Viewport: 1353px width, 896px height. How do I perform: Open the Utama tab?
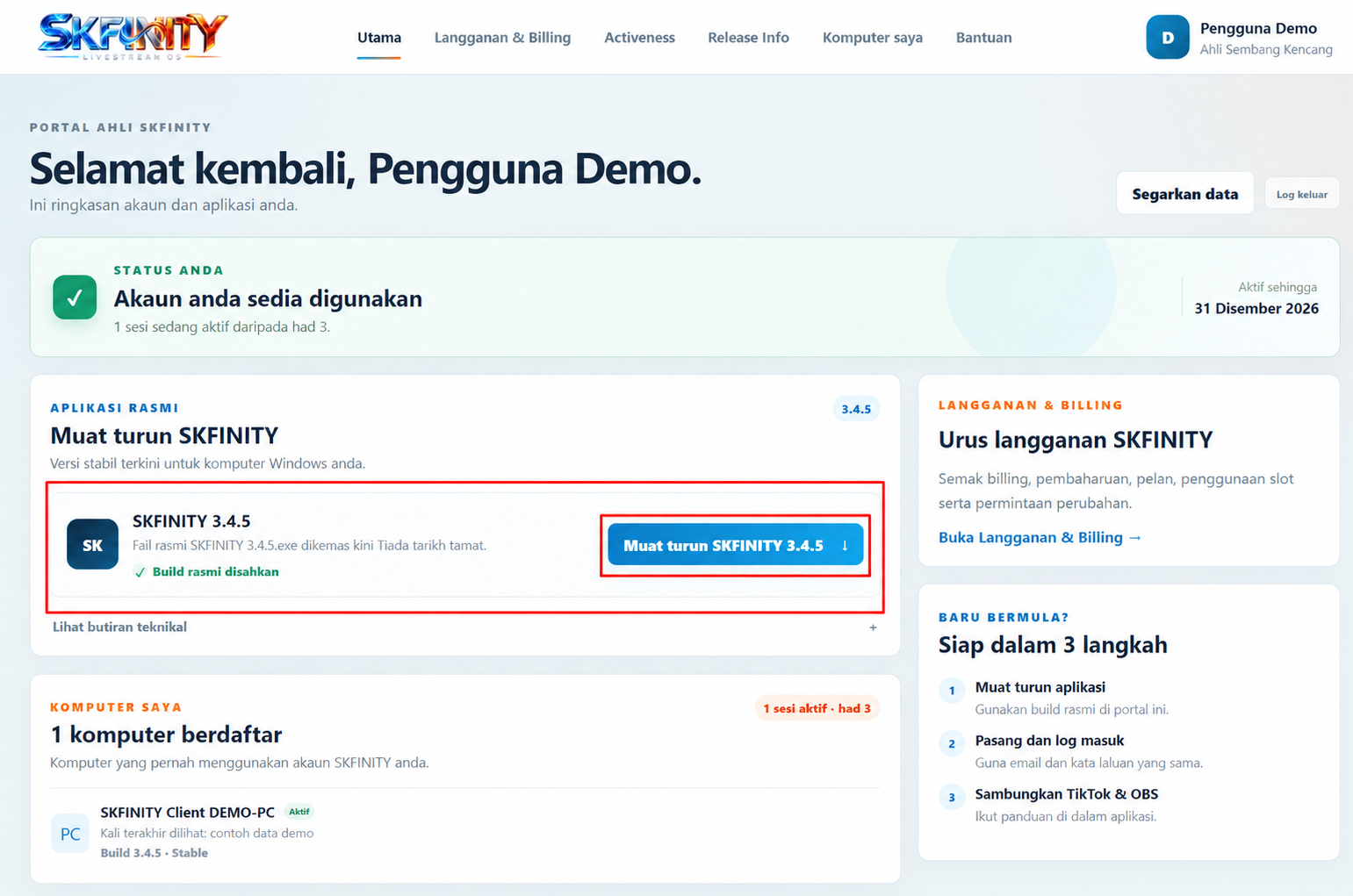pyautogui.click(x=379, y=38)
